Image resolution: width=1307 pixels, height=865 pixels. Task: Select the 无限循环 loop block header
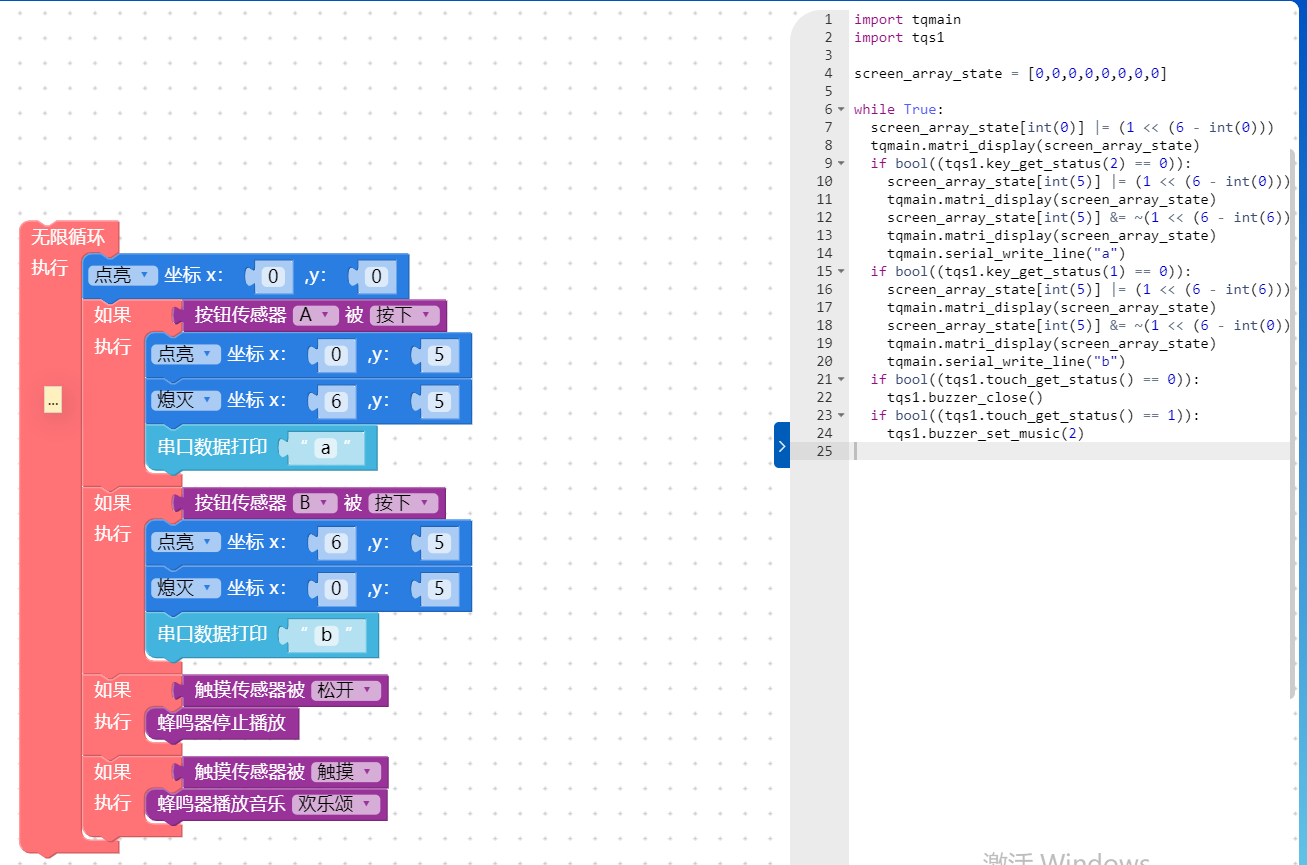[68, 238]
